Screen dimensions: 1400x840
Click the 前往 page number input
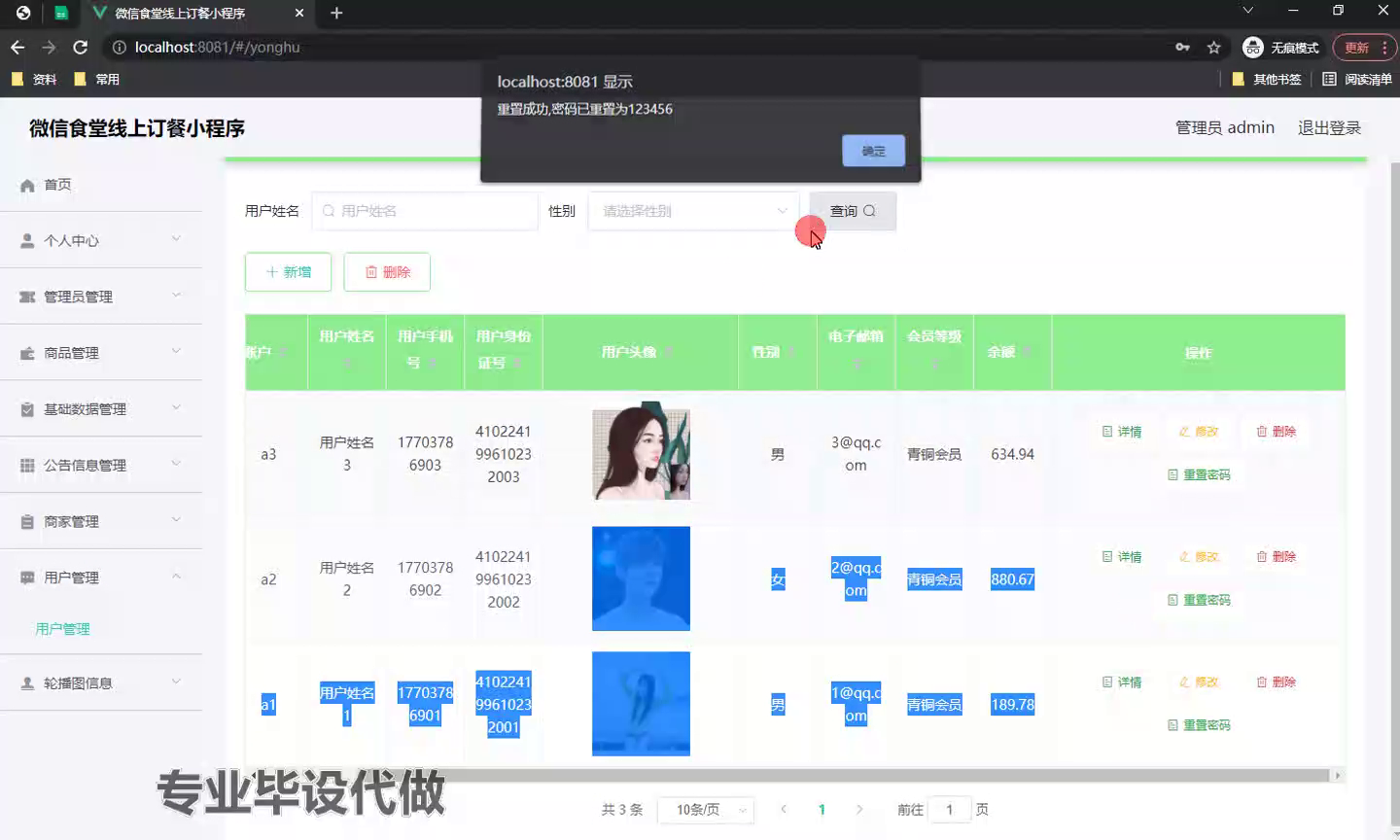[x=950, y=810]
